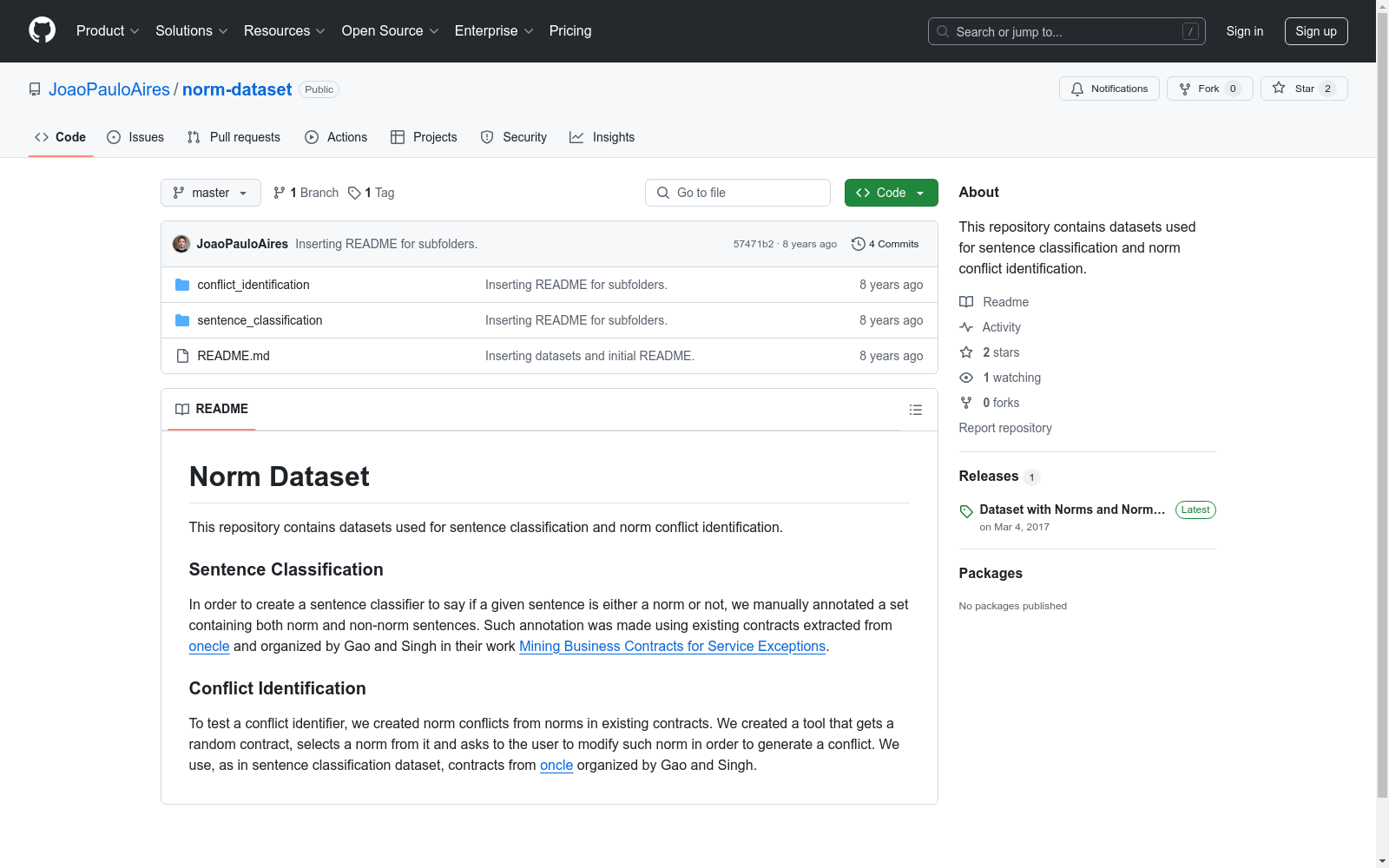Click the magnifier icon in Go to file
This screenshot has height=868, width=1389.
point(663,193)
